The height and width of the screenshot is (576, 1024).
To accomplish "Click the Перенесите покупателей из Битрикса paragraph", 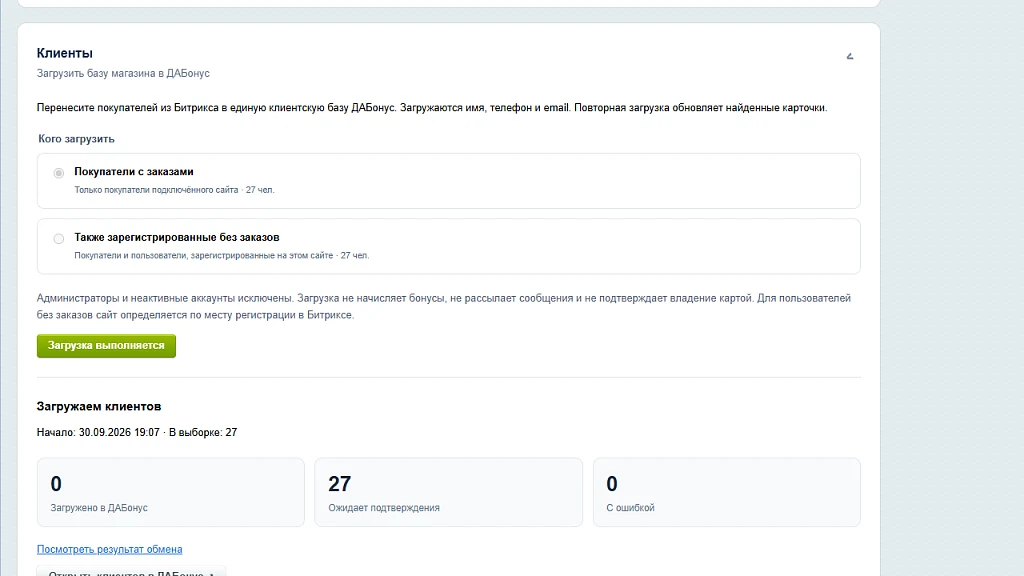I will pos(432,108).
